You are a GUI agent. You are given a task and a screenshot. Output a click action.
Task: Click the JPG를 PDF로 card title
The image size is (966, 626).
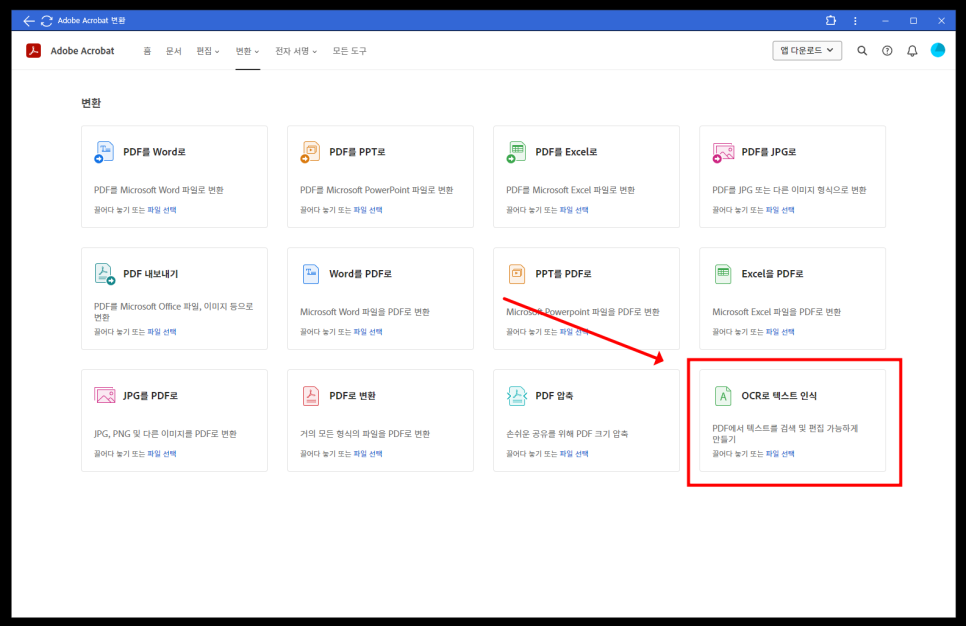pos(150,396)
